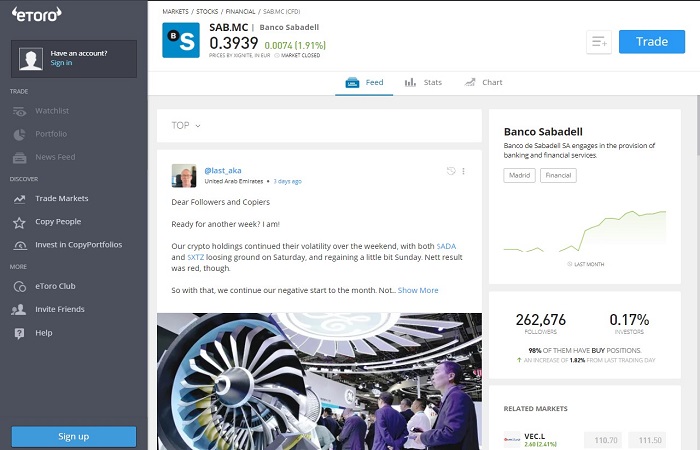Click the add to watchlist icon button
Image resolution: width=700 pixels, height=450 pixels.
[x=599, y=42]
